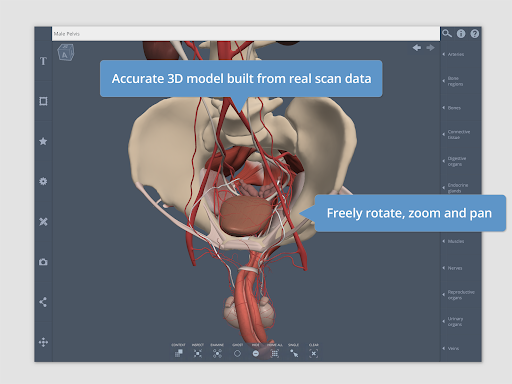This screenshot has width=512, height=384.
Task: Toggle Ghost mode circle icon
Action: 237,353
